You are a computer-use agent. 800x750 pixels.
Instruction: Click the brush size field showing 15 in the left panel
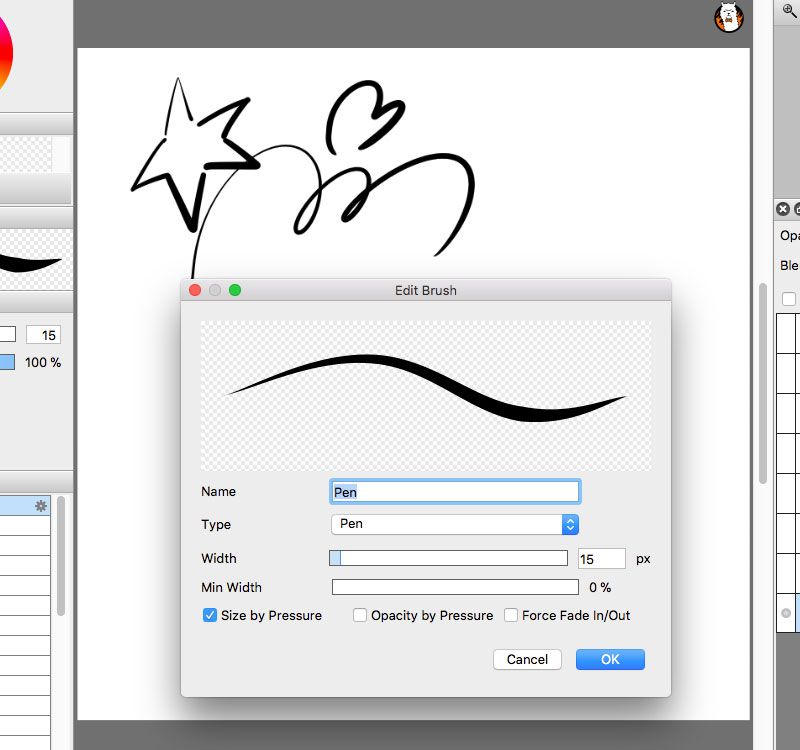coord(43,335)
